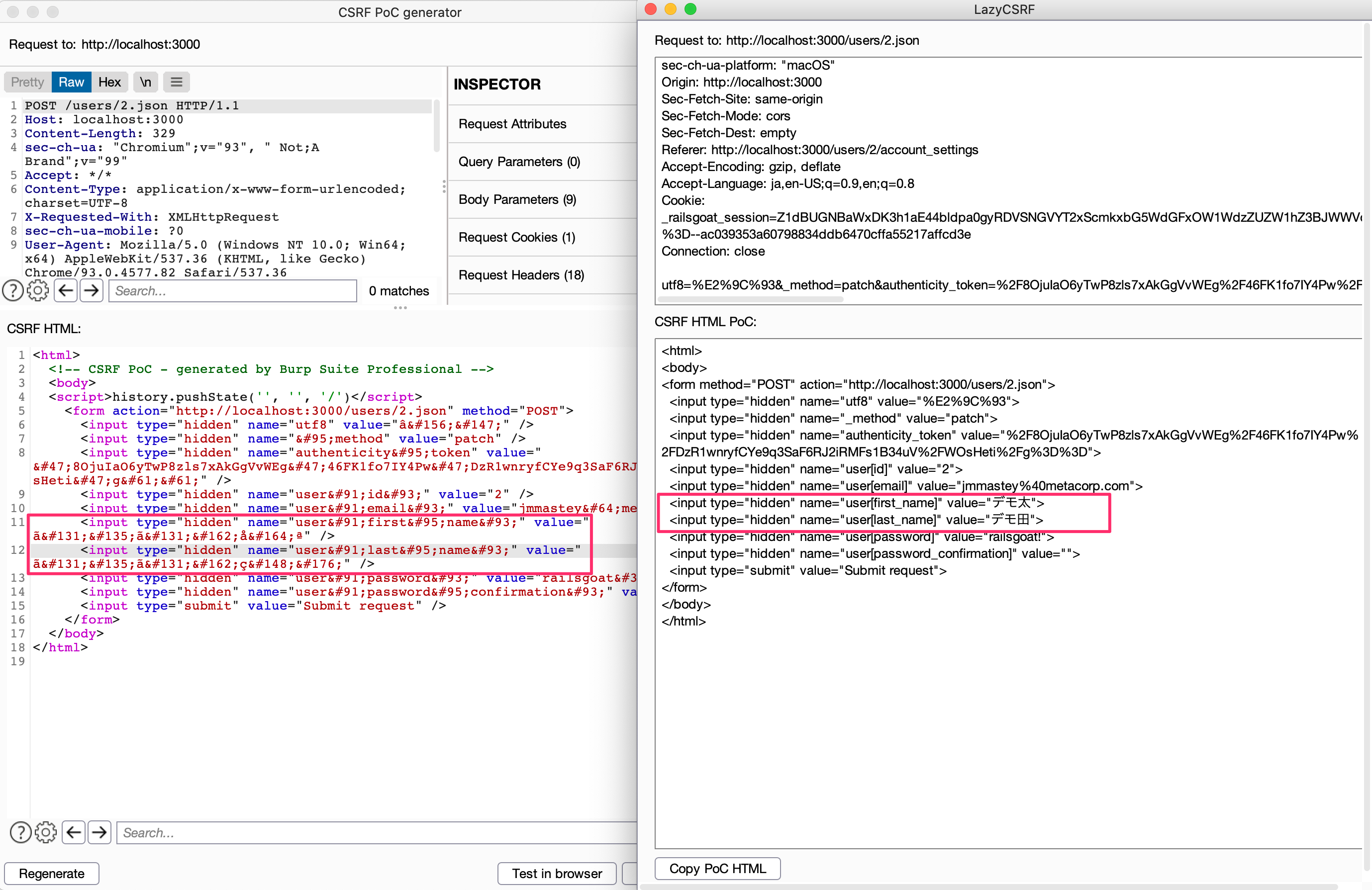Expand Request Attributes in Inspector
Image resolution: width=1372 pixels, height=890 pixels.
[x=542, y=124]
